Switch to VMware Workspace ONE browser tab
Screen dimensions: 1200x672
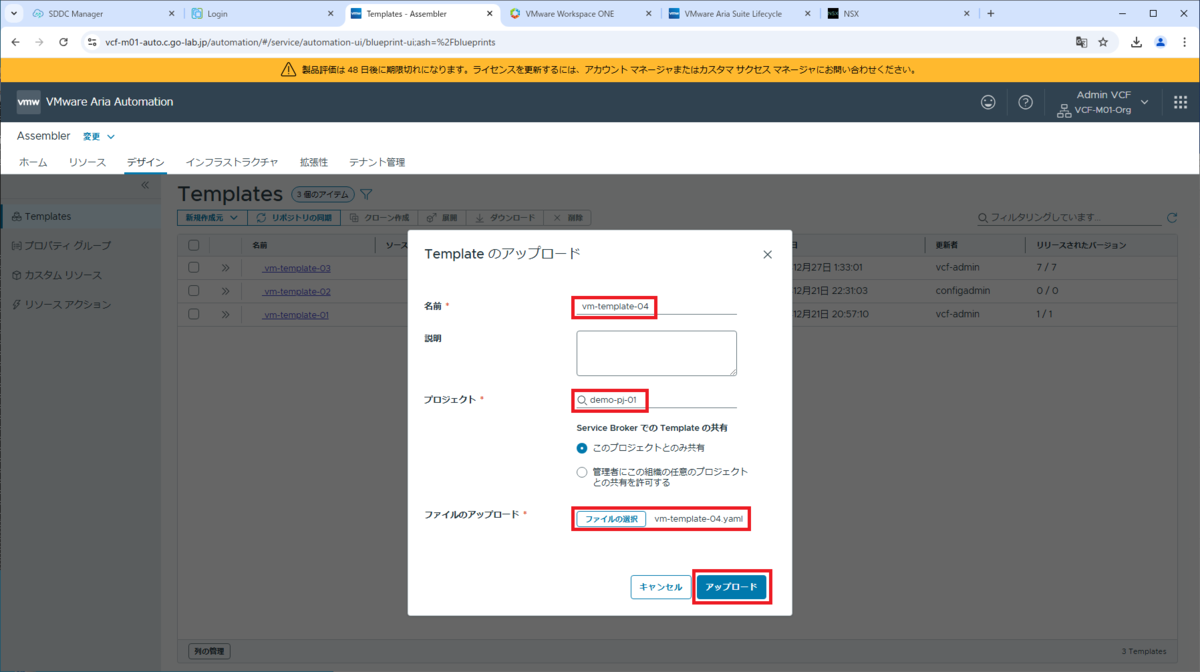580,14
